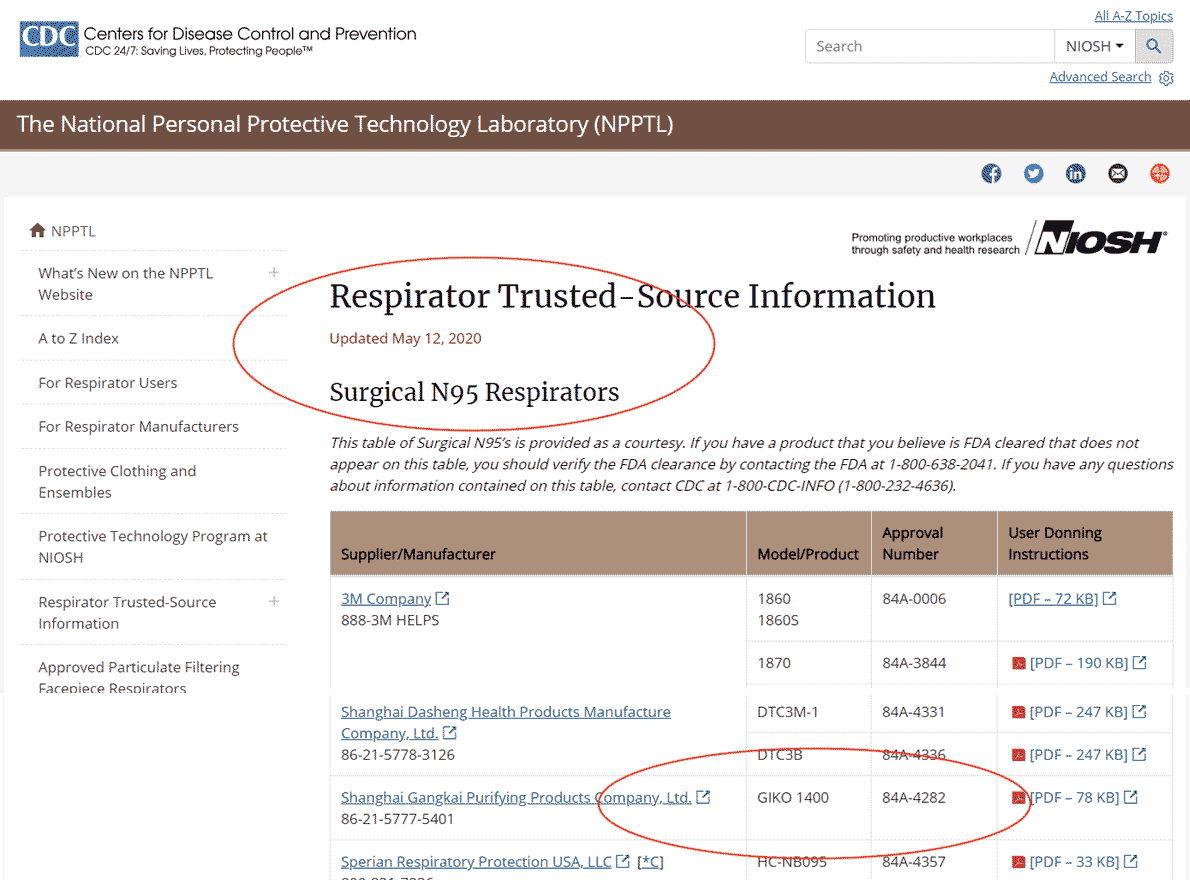Click PDF icon in GIKO 1400 row

1018,798
